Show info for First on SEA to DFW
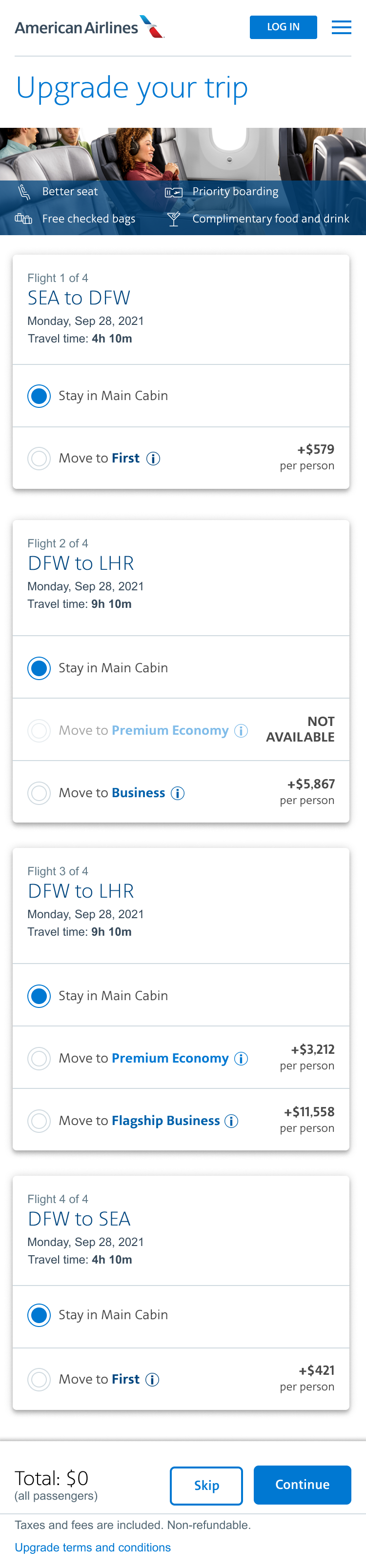Image resolution: width=366 pixels, height=1568 pixels. point(153,459)
